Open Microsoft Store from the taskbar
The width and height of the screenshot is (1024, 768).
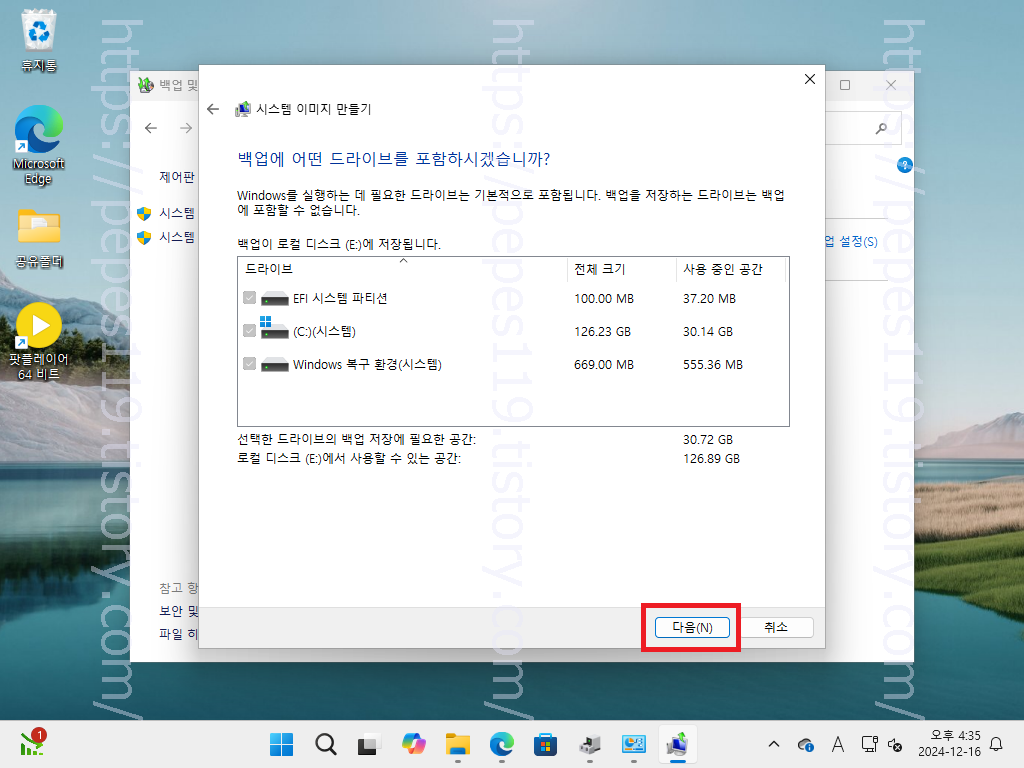click(x=545, y=744)
